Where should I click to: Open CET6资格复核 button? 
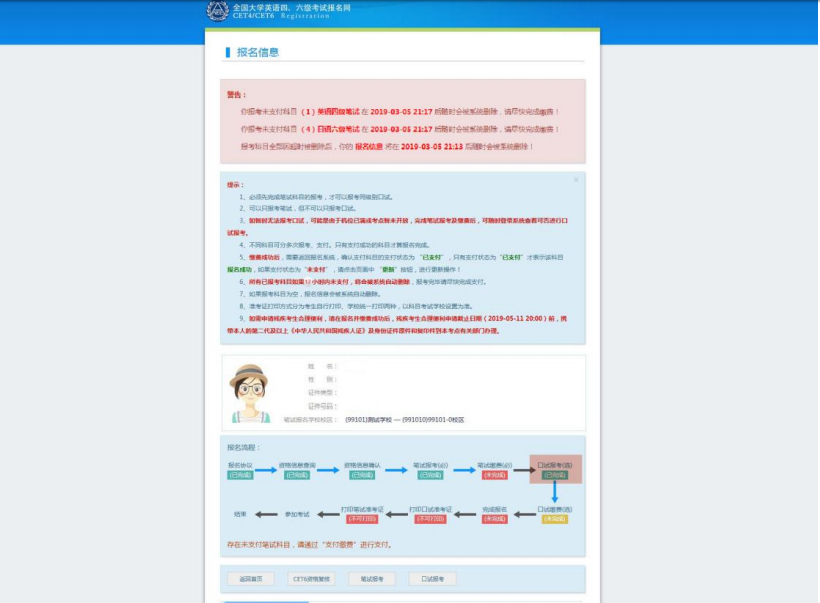[311, 578]
